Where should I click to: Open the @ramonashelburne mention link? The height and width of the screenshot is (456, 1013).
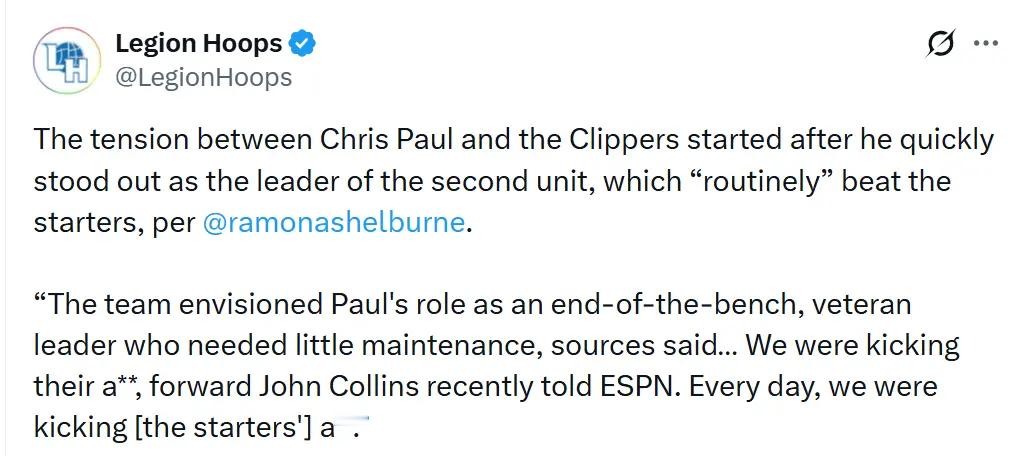click(334, 222)
